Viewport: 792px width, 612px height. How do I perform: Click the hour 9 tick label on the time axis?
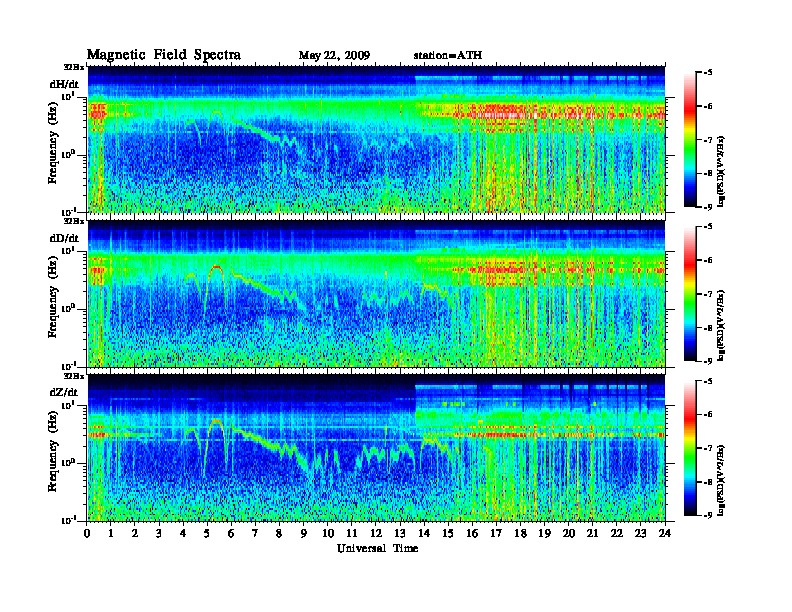[x=303, y=533]
